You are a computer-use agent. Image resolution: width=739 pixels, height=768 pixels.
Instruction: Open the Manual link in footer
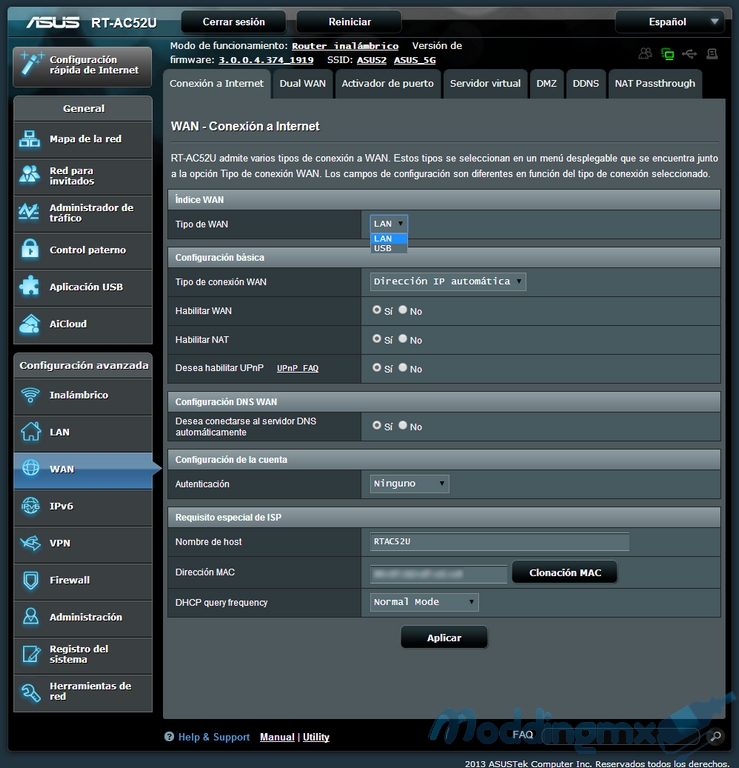click(277, 737)
